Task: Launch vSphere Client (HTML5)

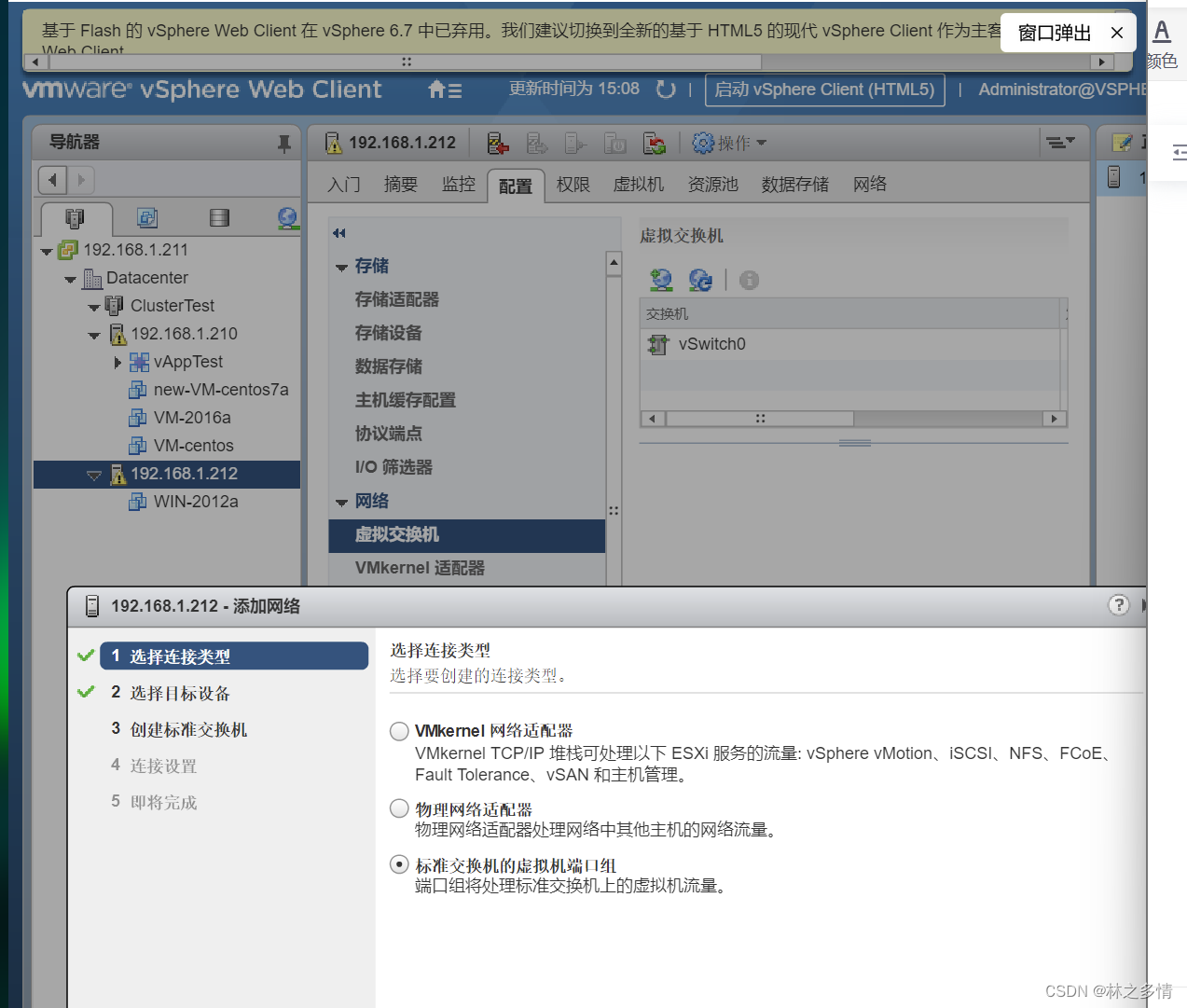Action: [x=824, y=90]
